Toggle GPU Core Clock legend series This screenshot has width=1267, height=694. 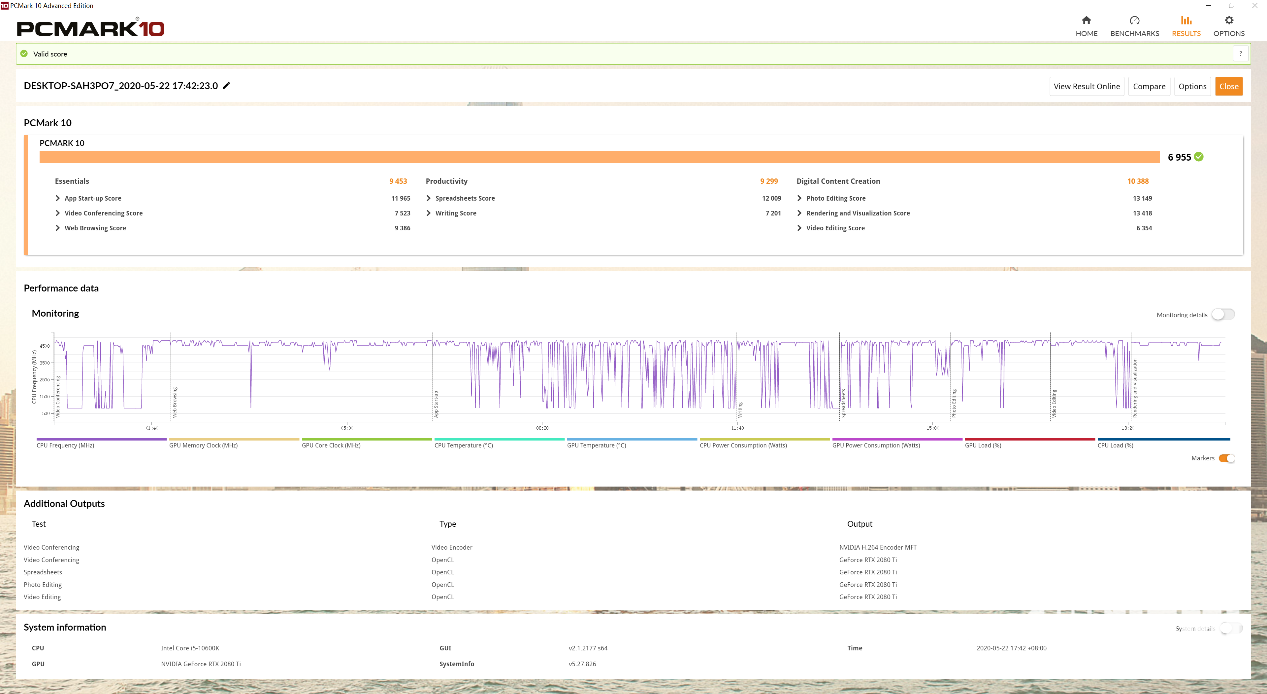coord(367,444)
